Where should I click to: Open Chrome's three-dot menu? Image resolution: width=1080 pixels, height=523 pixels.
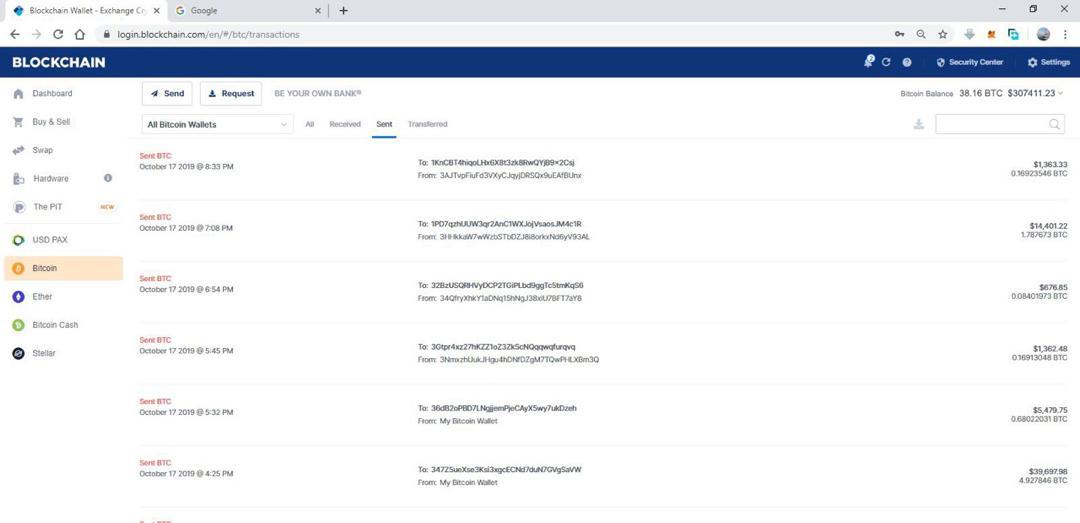click(x=1065, y=34)
